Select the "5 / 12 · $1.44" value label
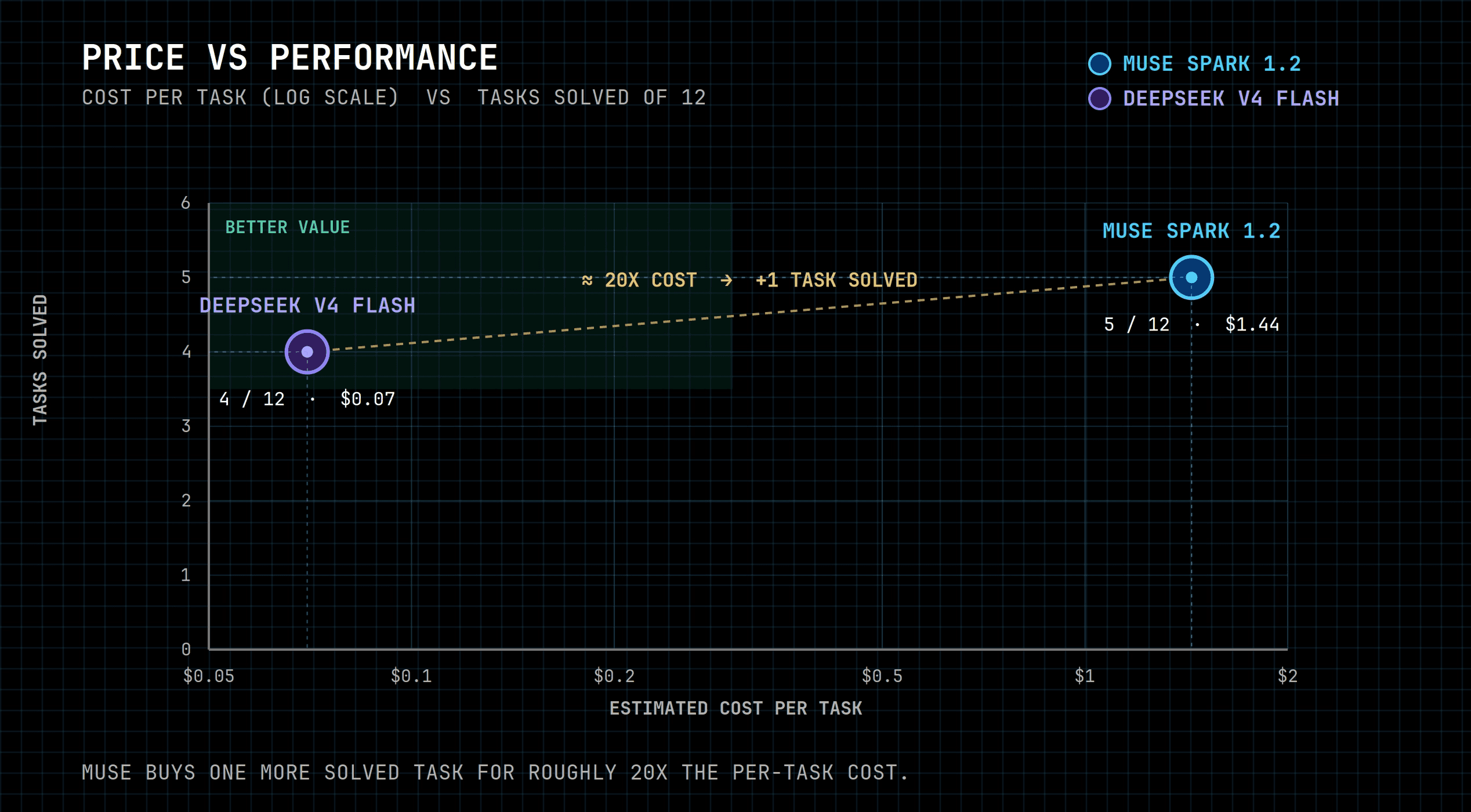The height and width of the screenshot is (812, 1471). click(1191, 324)
